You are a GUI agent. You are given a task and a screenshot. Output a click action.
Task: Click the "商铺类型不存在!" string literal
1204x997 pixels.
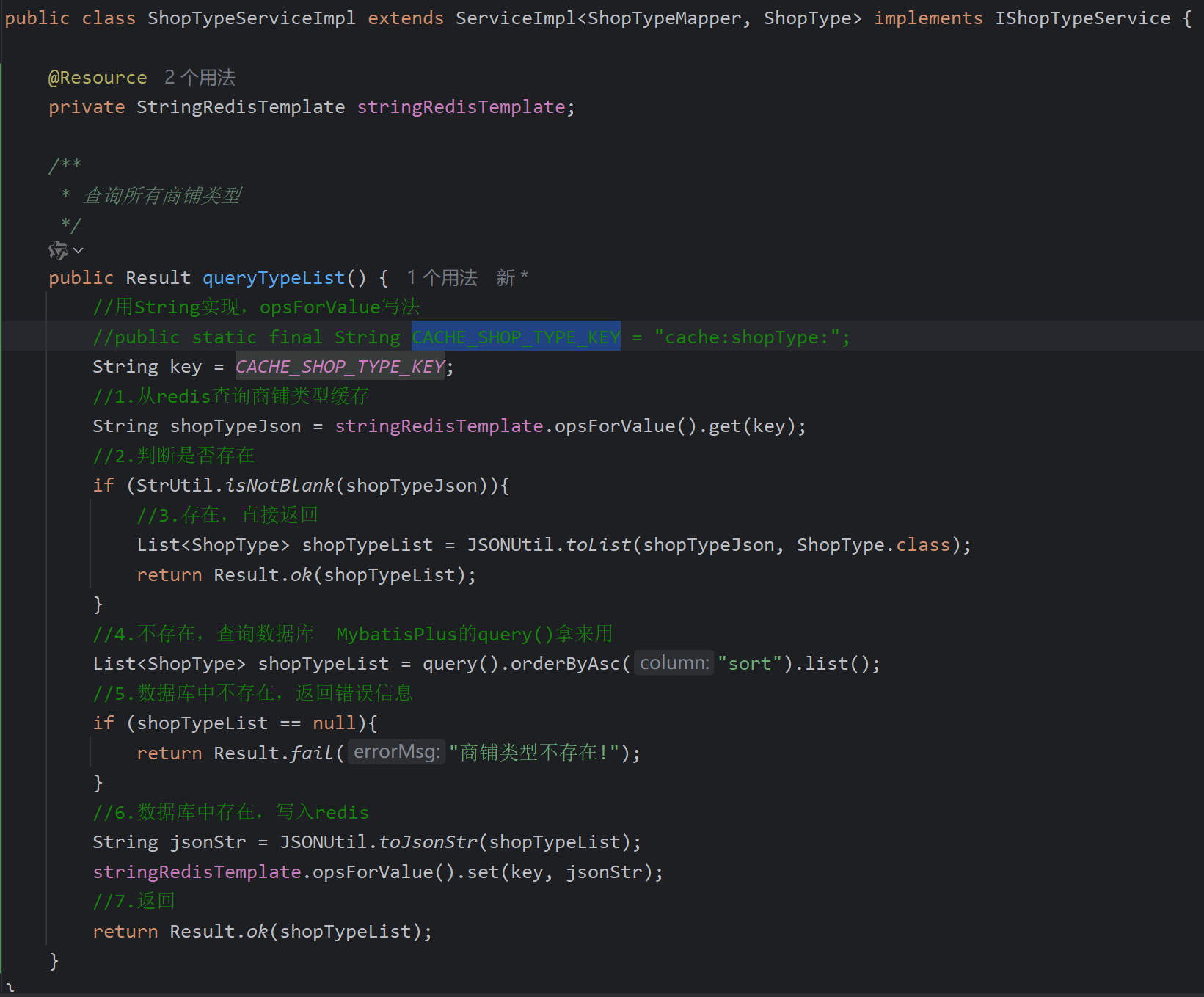(x=535, y=753)
